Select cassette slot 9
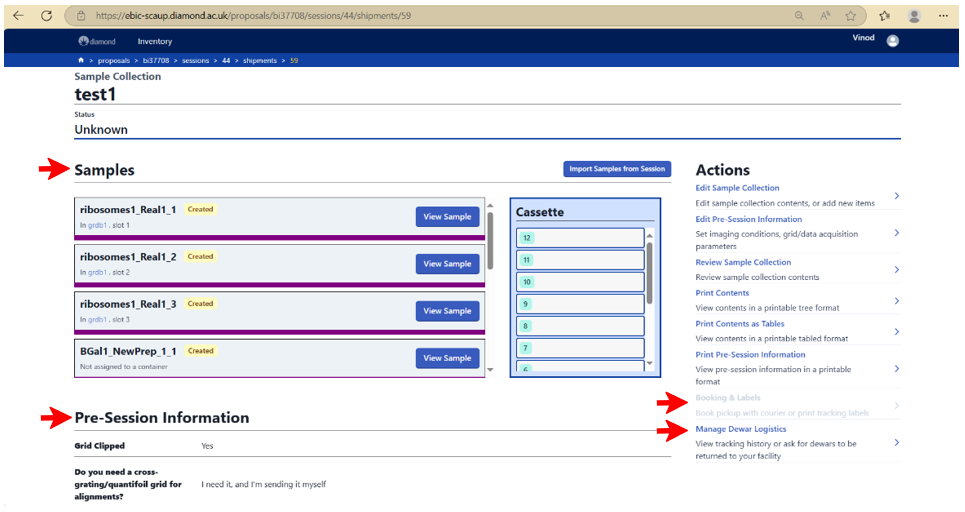 [580, 304]
